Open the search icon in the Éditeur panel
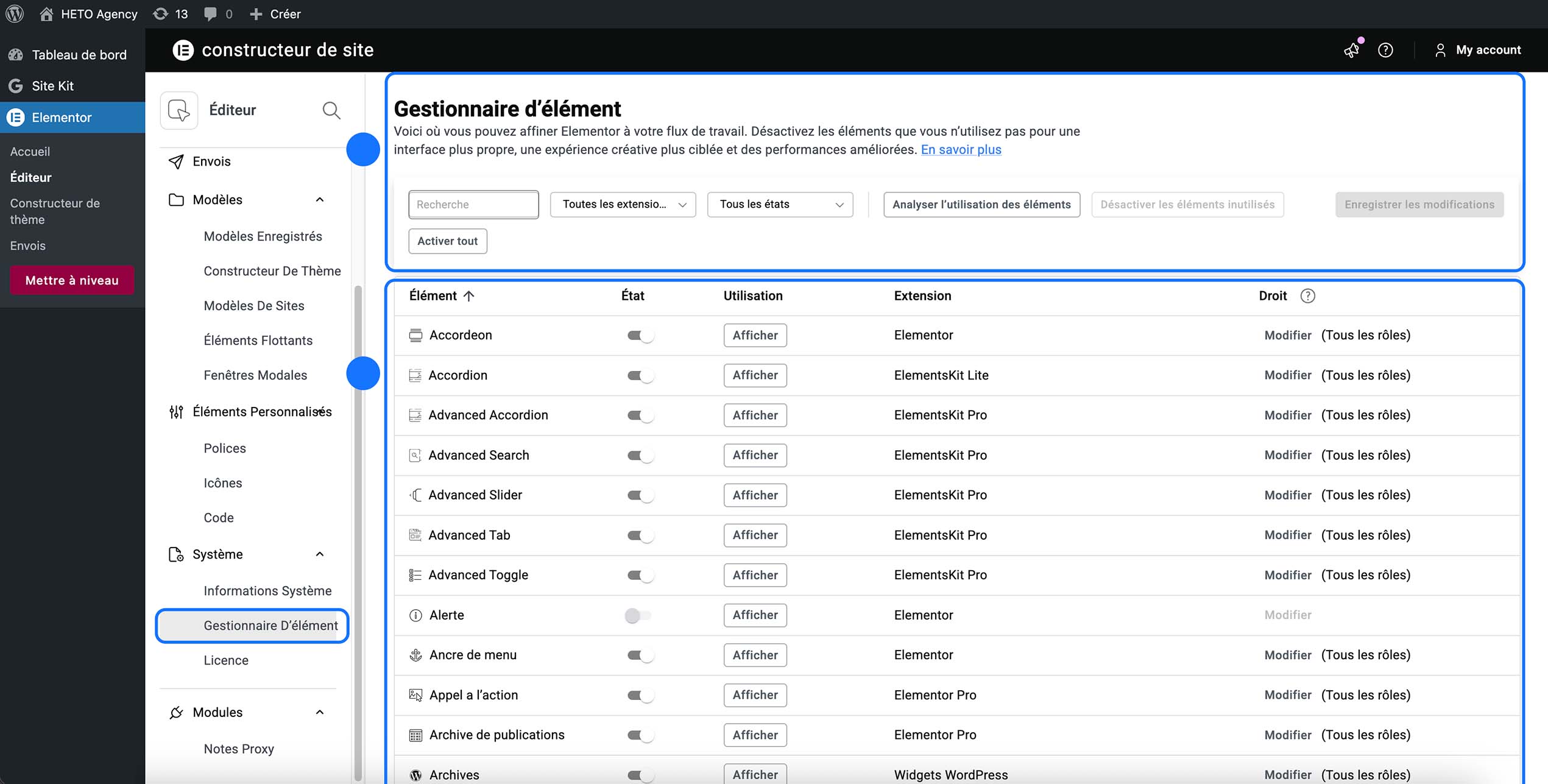The image size is (1548, 784). click(331, 110)
